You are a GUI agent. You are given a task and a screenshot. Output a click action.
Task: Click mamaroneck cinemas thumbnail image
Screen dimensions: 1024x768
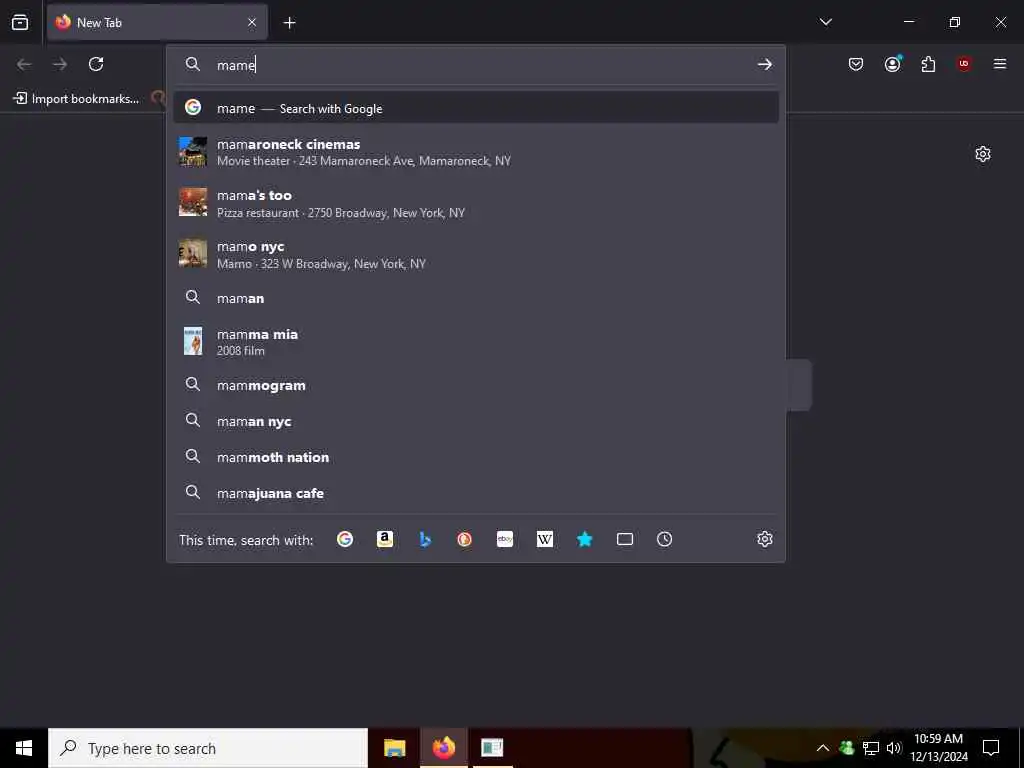click(x=193, y=152)
